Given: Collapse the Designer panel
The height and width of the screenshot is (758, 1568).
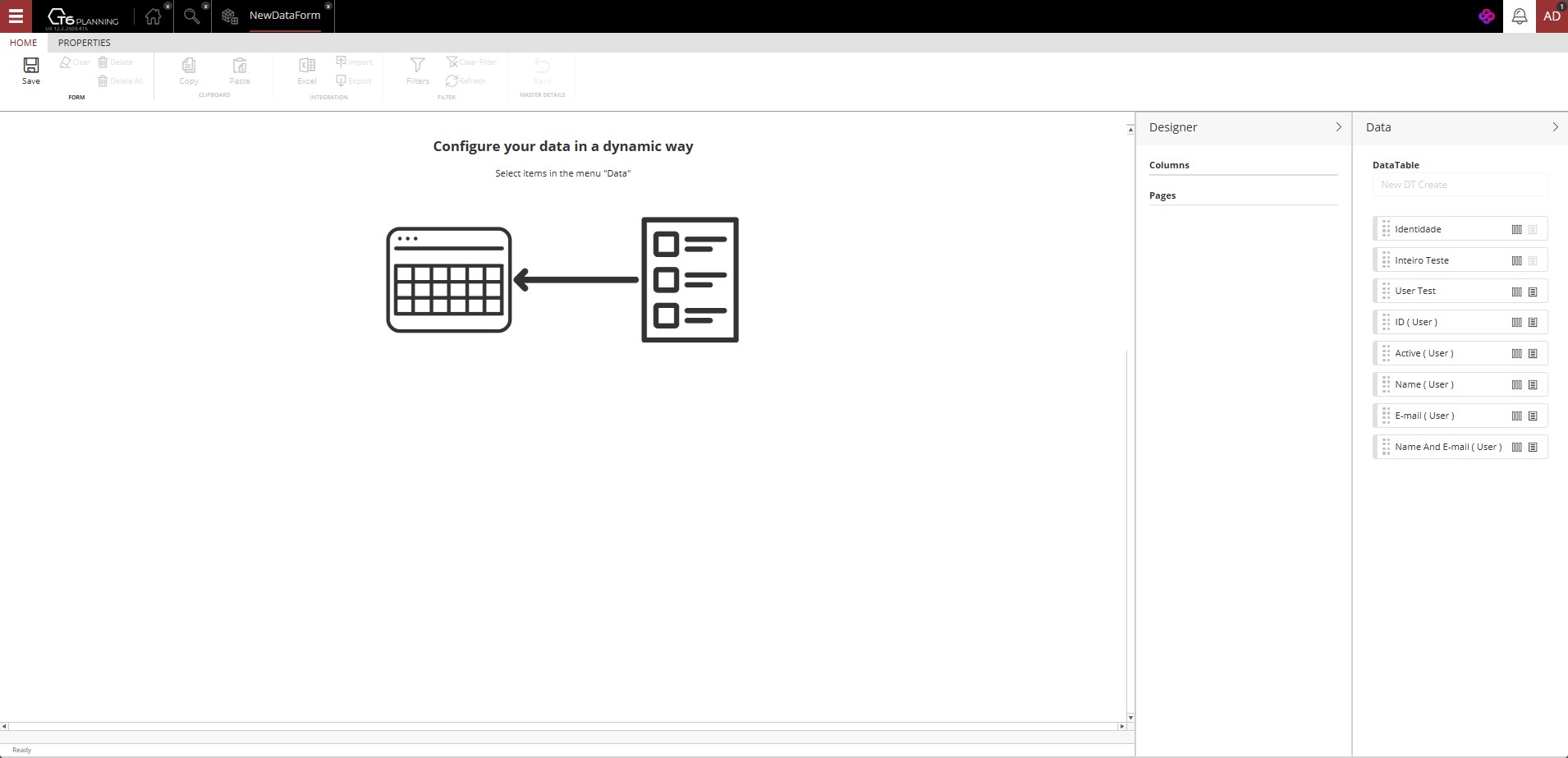Looking at the screenshot, I should click(x=1338, y=127).
